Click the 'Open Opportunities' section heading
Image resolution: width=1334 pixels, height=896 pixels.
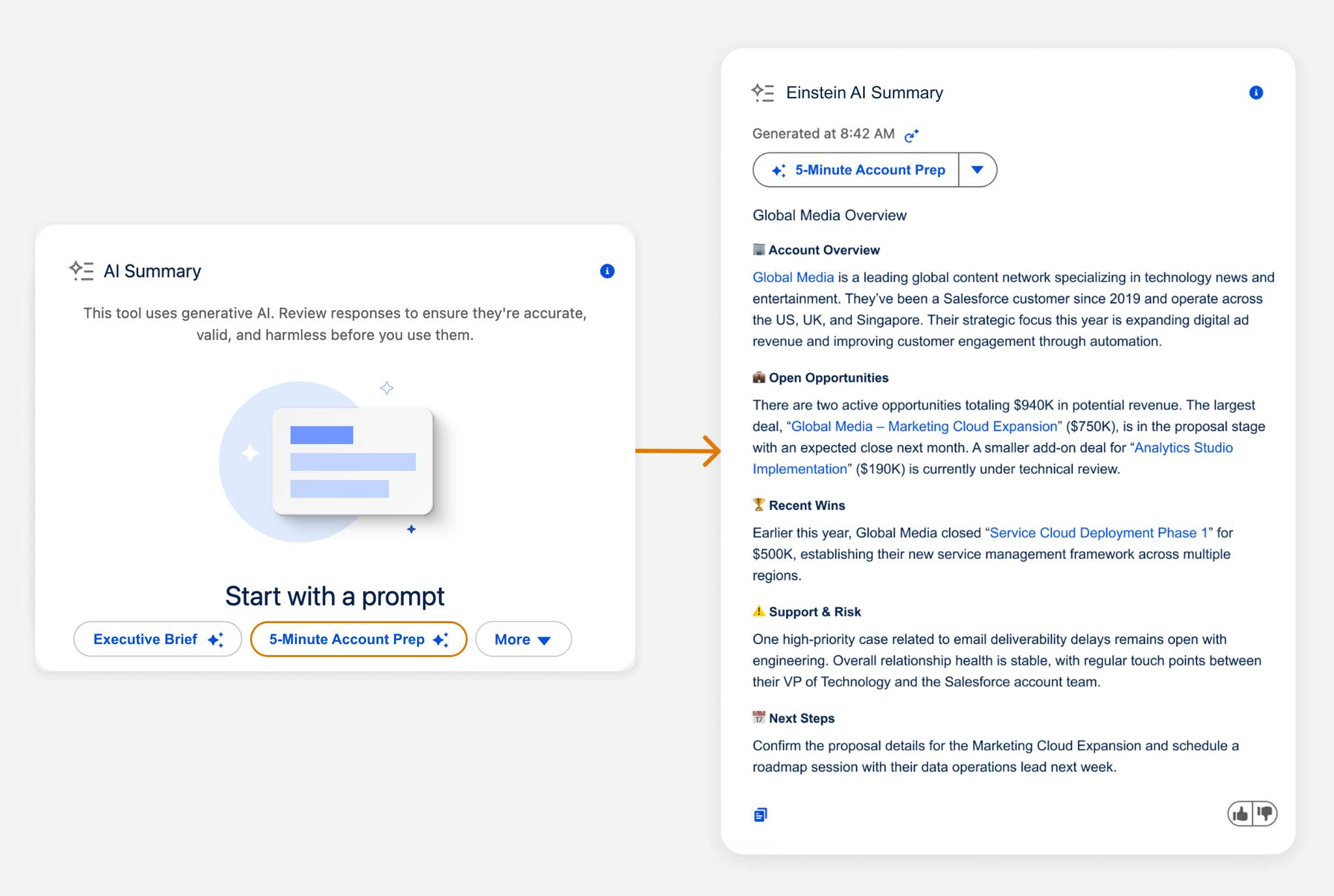tap(829, 378)
